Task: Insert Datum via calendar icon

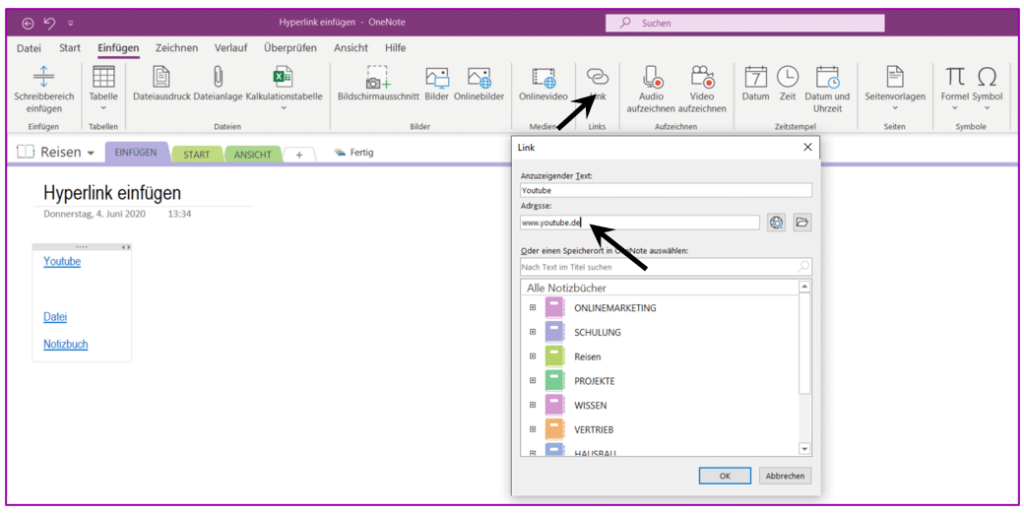Action: coord(756,77)
